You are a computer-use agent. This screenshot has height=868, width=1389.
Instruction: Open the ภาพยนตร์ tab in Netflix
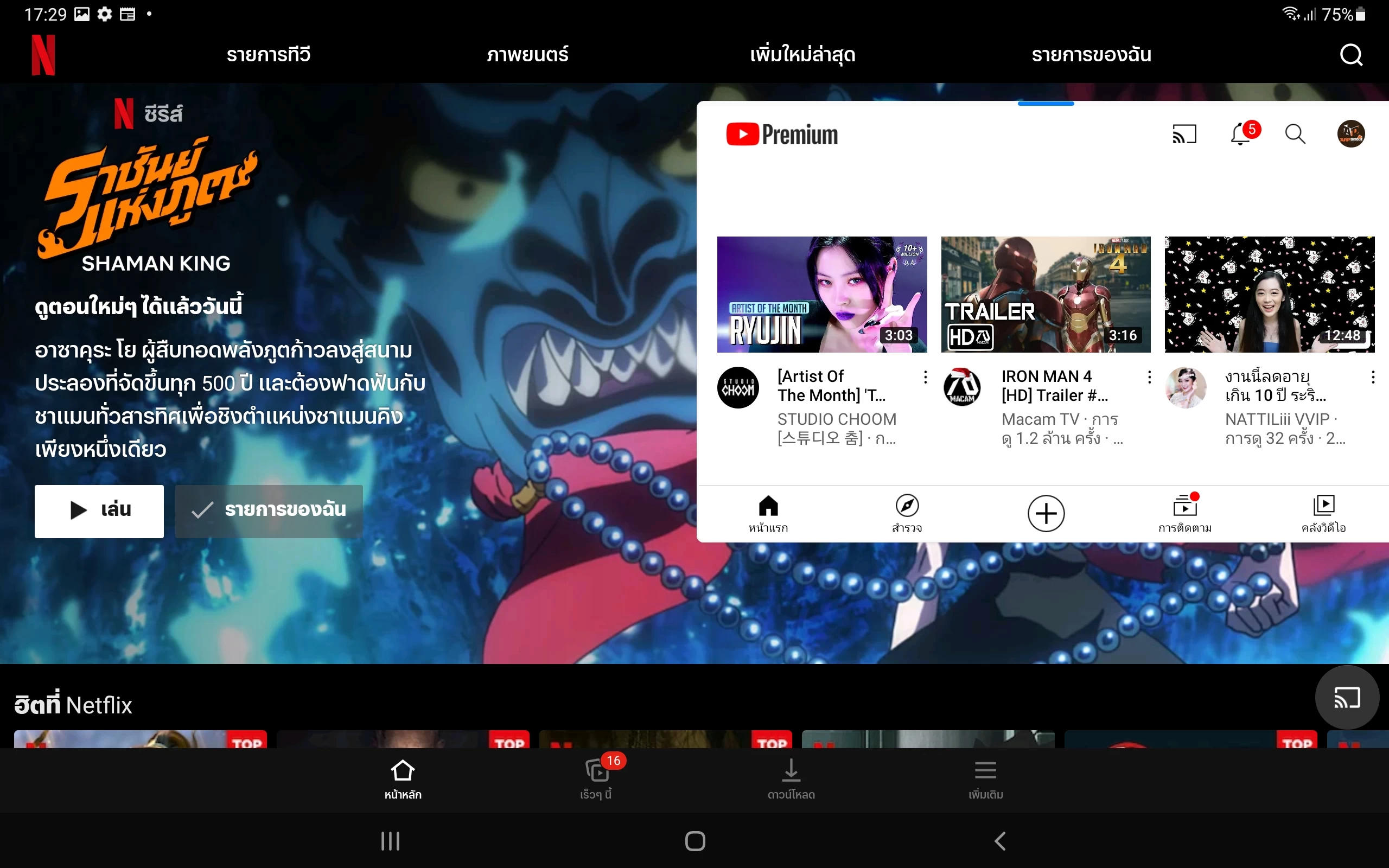pos(527,55)
